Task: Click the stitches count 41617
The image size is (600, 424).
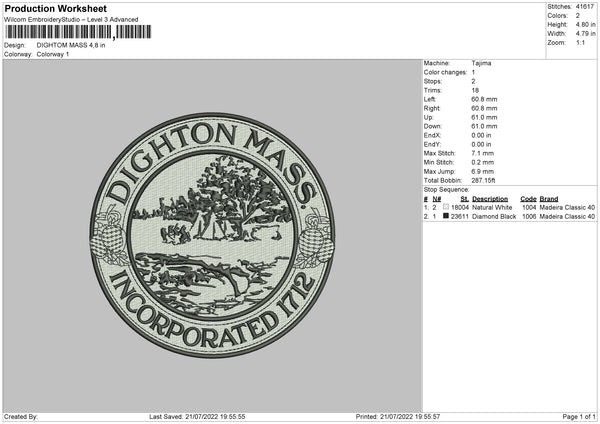Action: tap(585, 7)
